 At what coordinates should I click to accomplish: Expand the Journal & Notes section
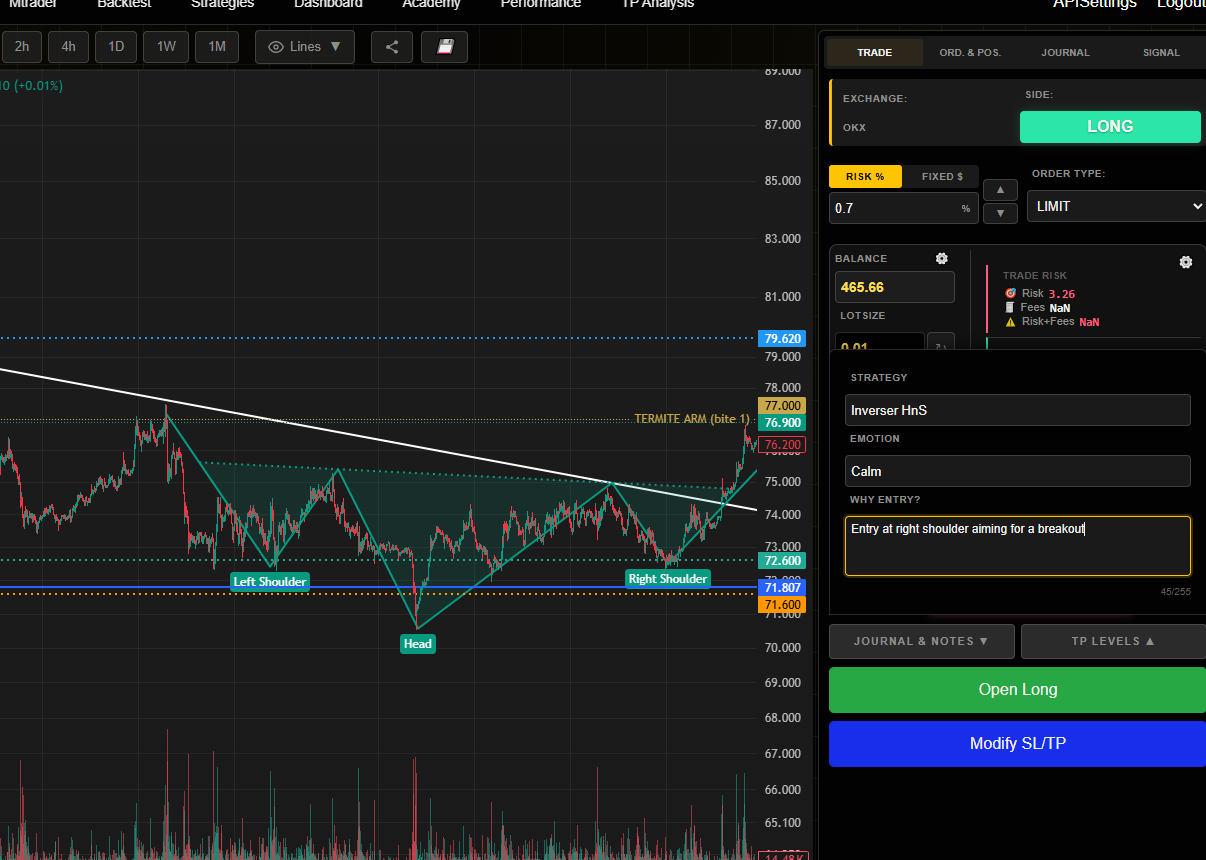921,641
